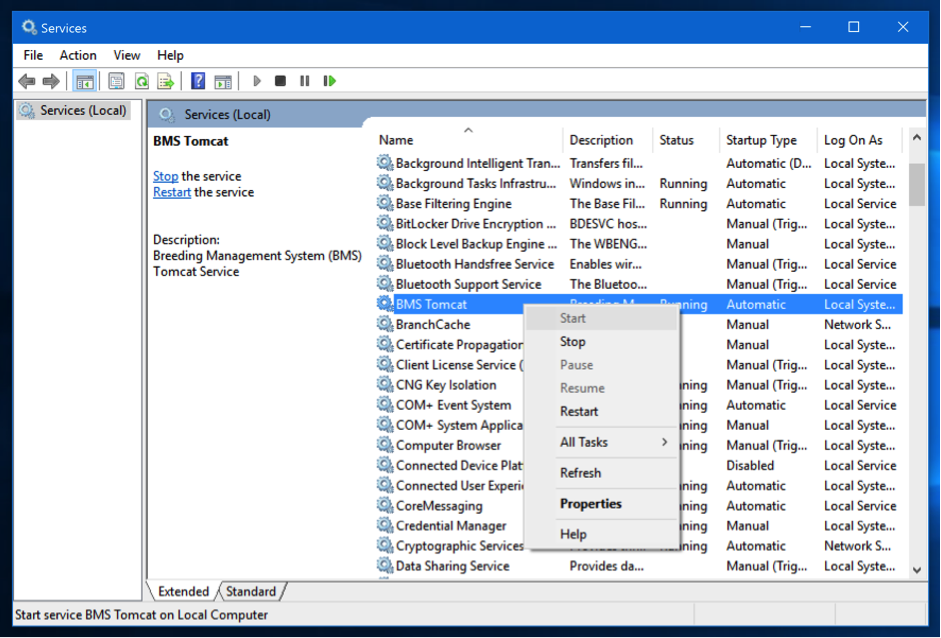Click the scrollbar down arrow
941x638 pixels.
(x=916, y=570)
